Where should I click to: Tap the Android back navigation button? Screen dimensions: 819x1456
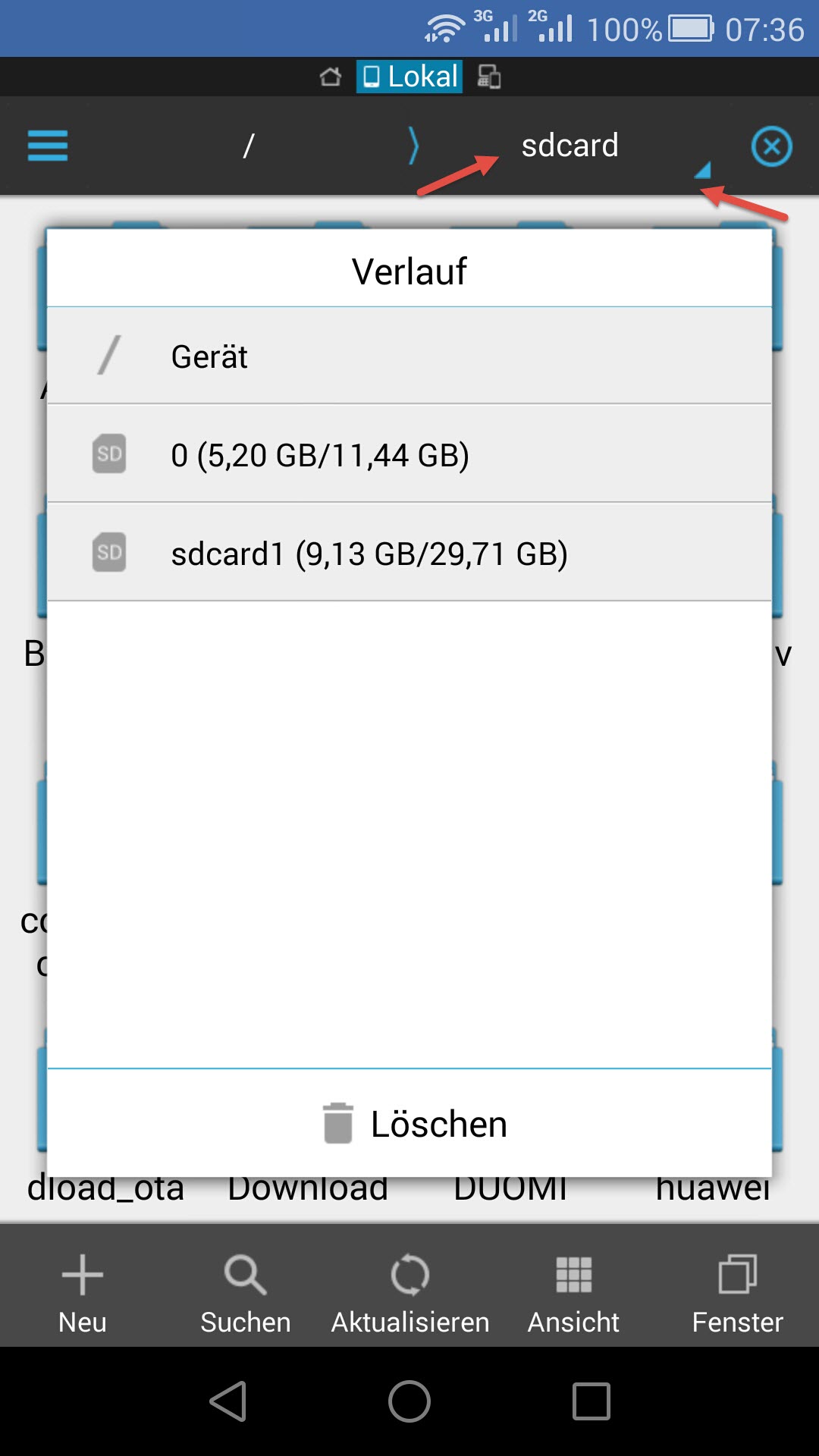(228, 1401)
